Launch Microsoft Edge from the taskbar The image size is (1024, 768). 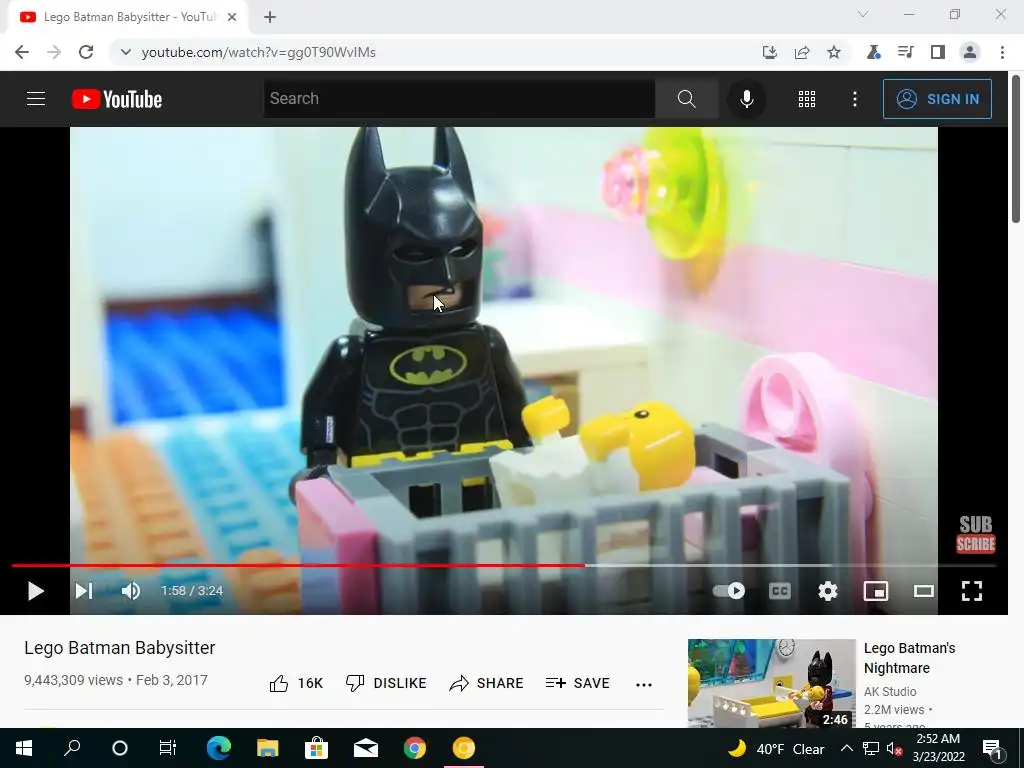point(219,748)
